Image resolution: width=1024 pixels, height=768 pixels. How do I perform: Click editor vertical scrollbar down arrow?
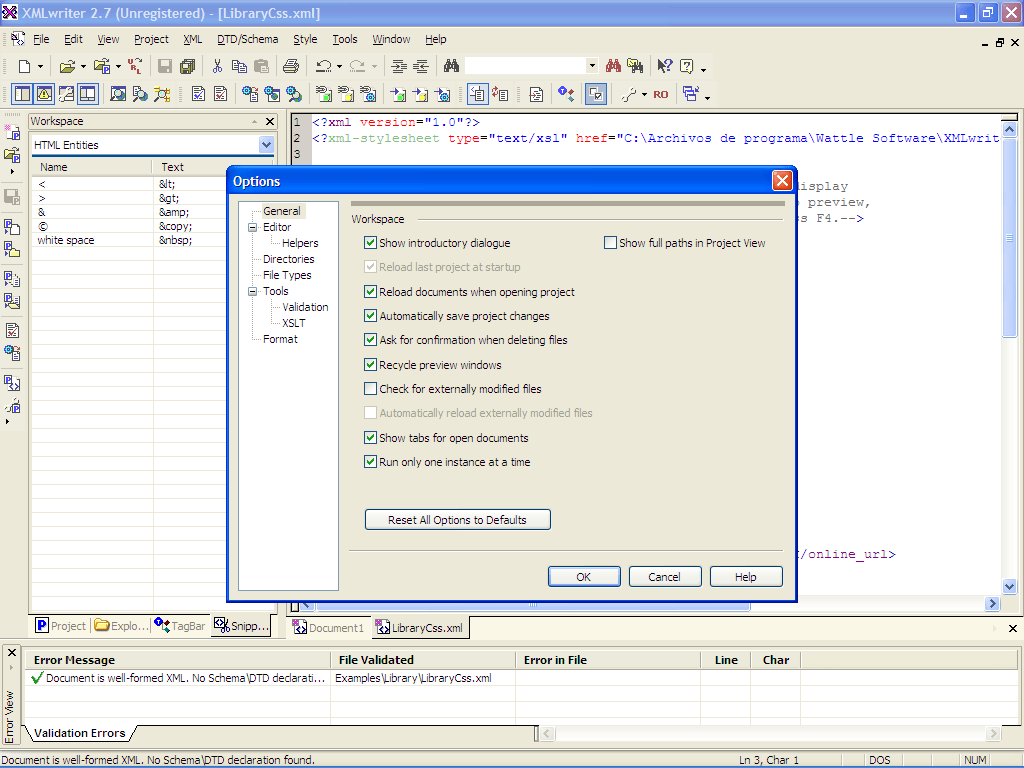coord(1009,586)
